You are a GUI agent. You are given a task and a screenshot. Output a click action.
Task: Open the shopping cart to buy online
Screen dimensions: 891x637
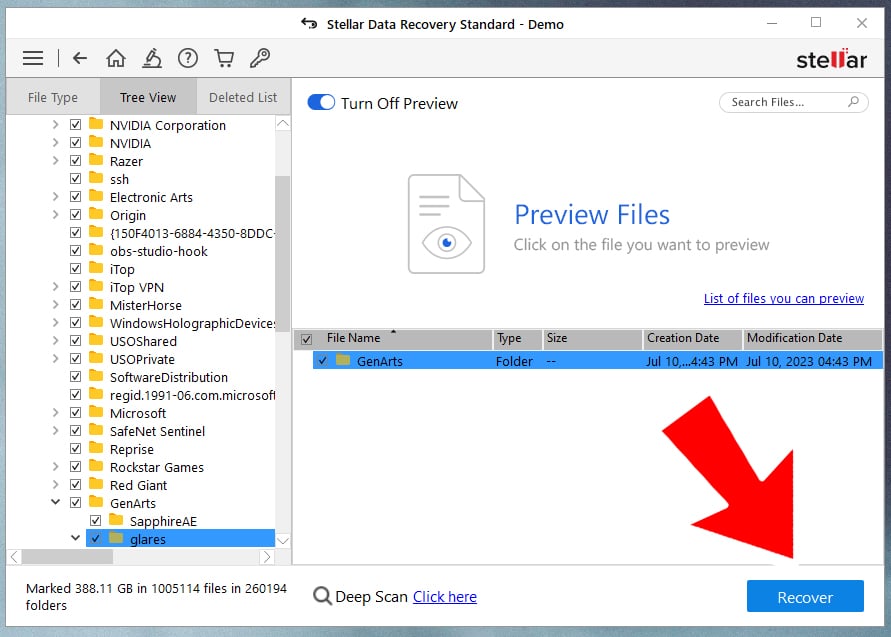point(224,57)
